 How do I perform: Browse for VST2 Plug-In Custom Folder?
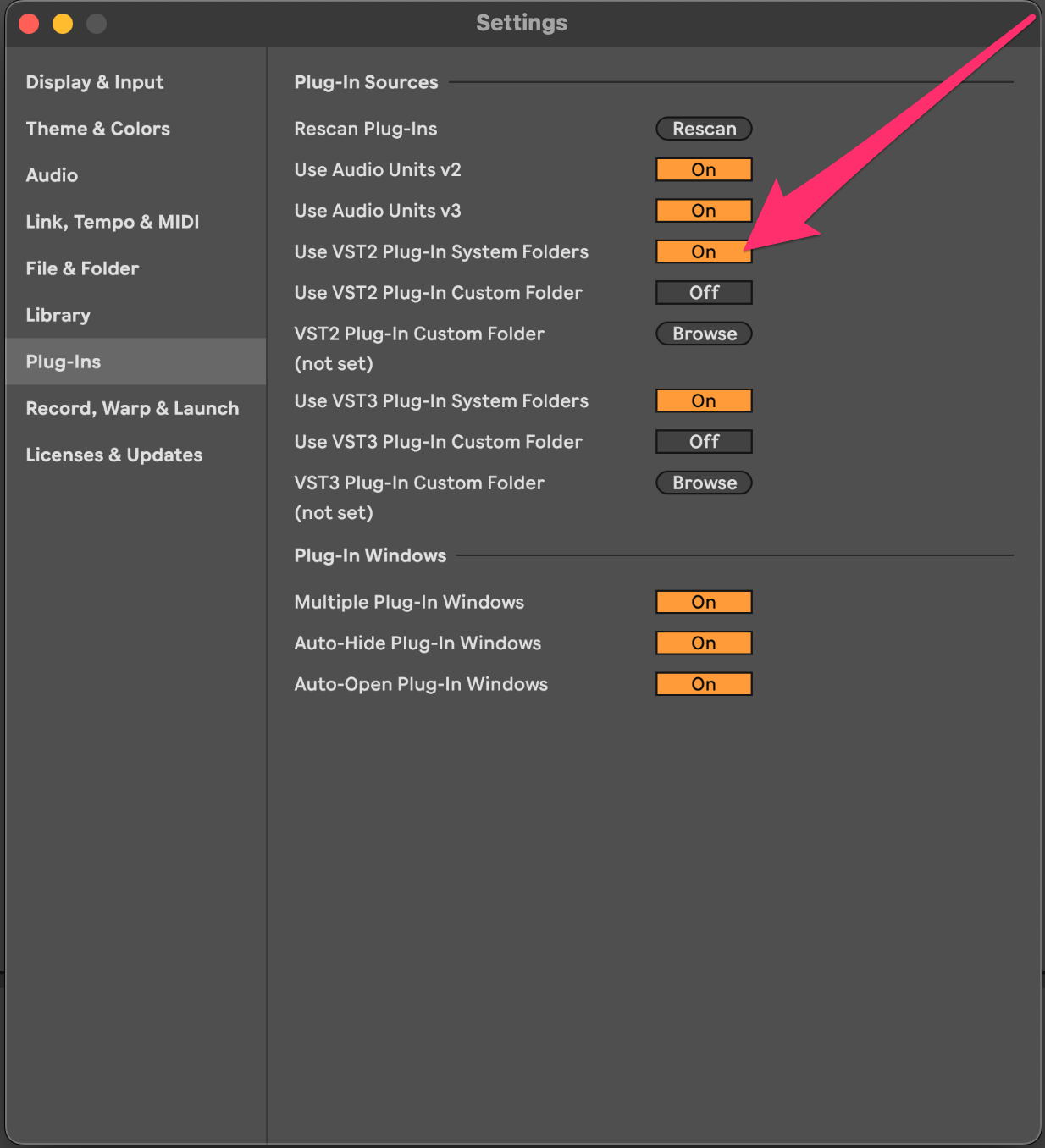(704, 334)
